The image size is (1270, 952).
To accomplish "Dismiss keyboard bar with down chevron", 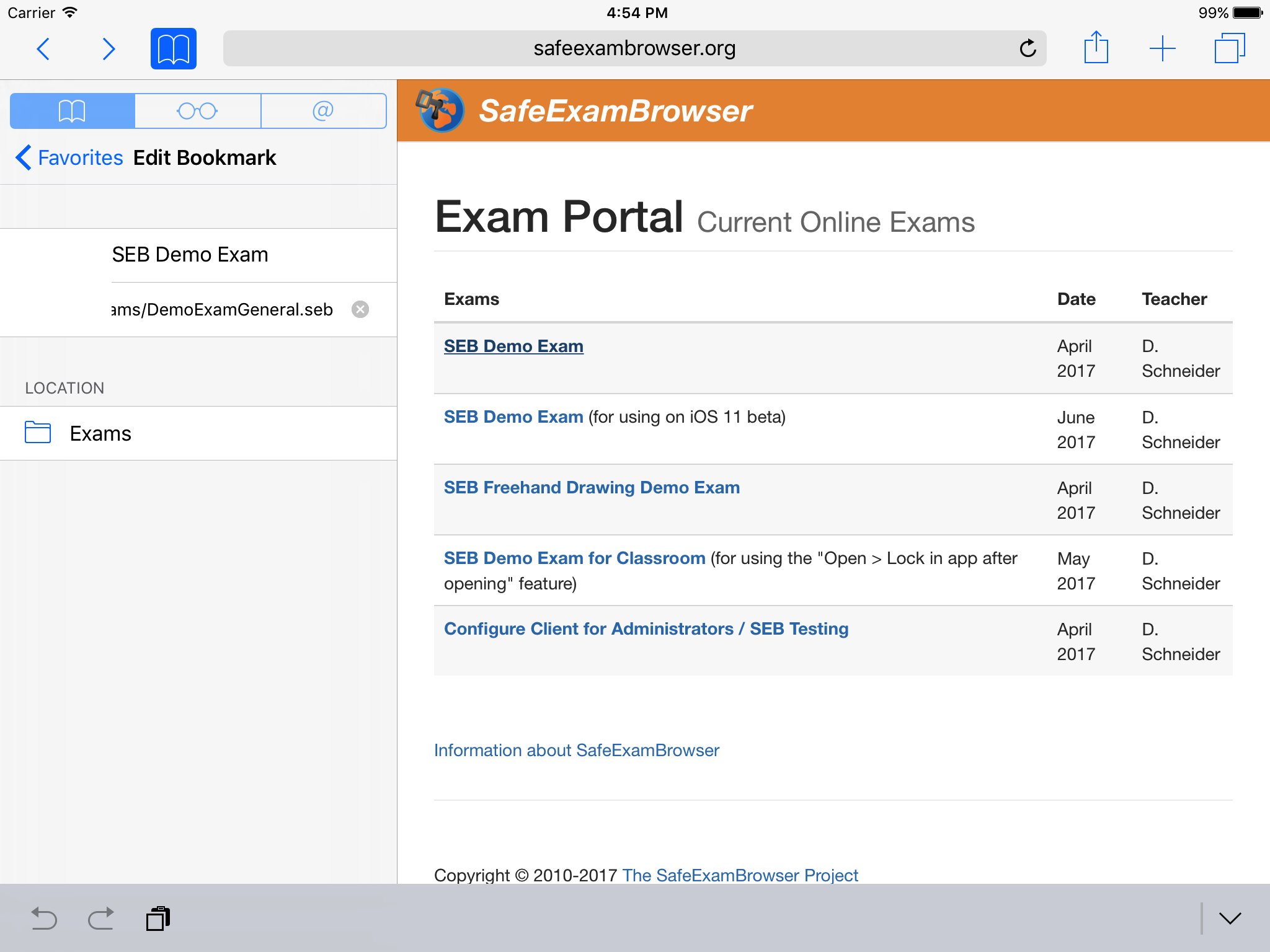I will [1230, 919].
